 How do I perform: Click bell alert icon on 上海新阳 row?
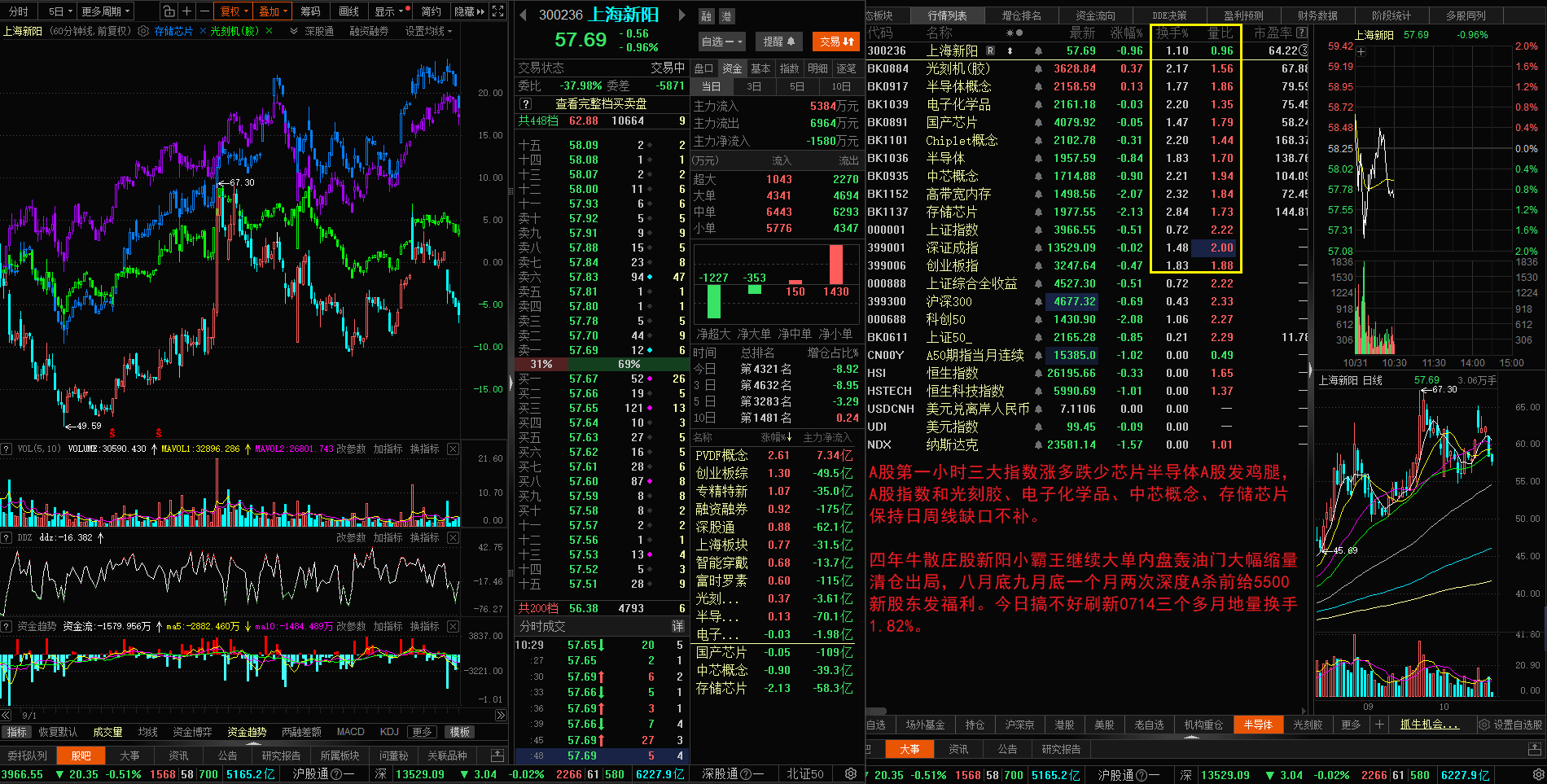[x=1038, y=50]
